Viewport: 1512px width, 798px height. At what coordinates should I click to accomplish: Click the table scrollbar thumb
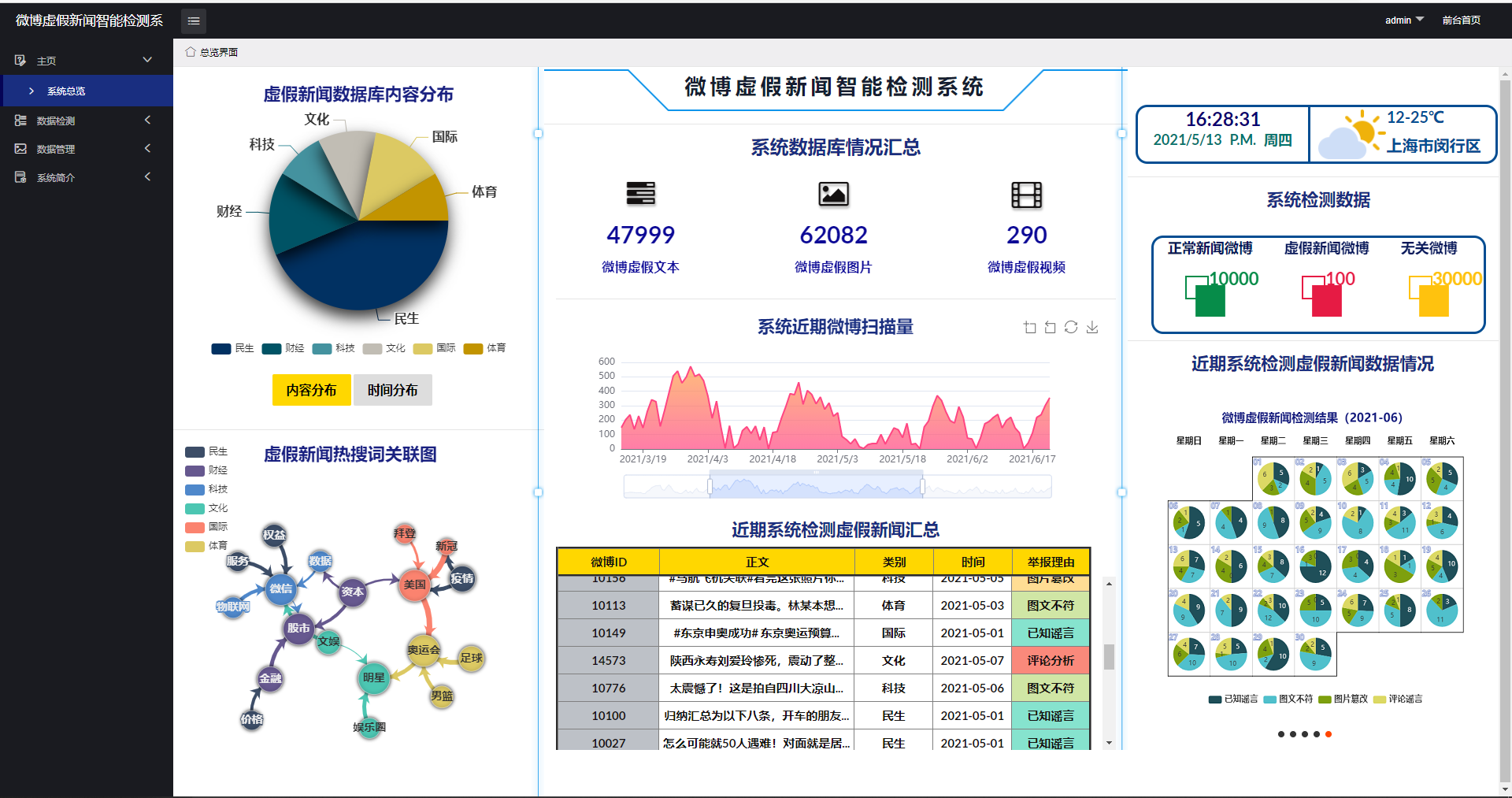1109,656
